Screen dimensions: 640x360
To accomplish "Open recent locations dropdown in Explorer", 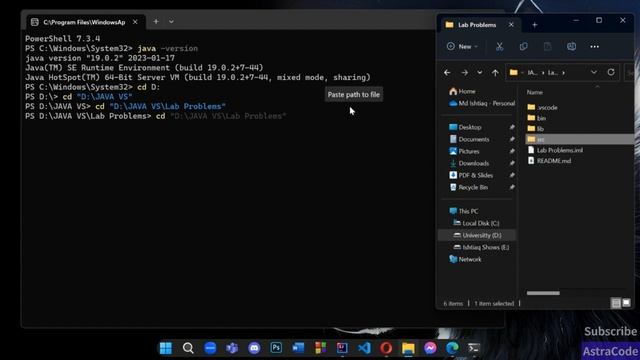I will pyautogui.click(x=480, y=73).
